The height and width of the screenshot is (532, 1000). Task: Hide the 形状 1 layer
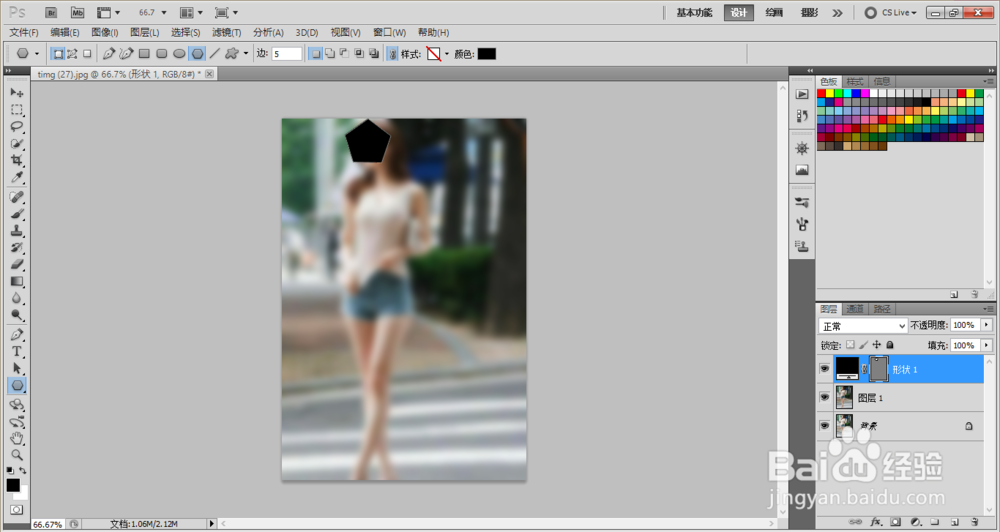pyautogui.click(x=825, y=369)
